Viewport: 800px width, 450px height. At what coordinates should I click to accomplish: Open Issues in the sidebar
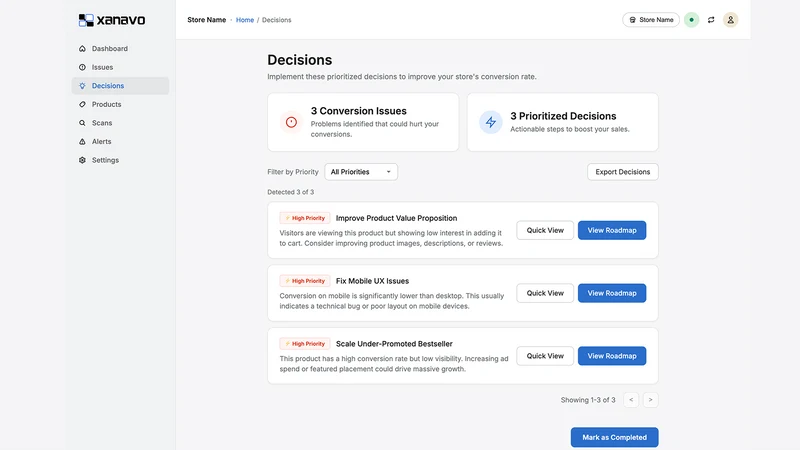point(120,67)
